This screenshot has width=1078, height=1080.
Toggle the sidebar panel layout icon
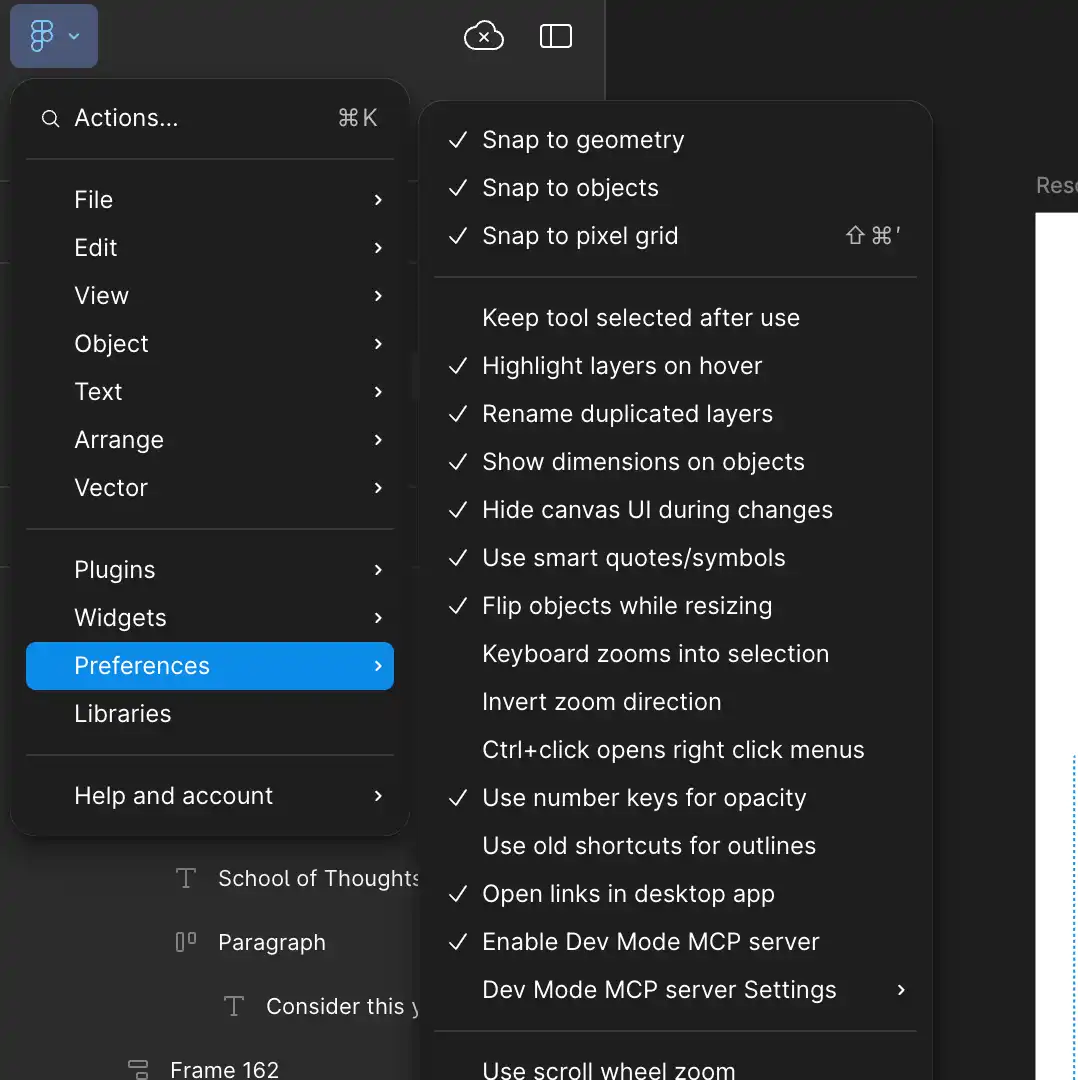[555, 36]
